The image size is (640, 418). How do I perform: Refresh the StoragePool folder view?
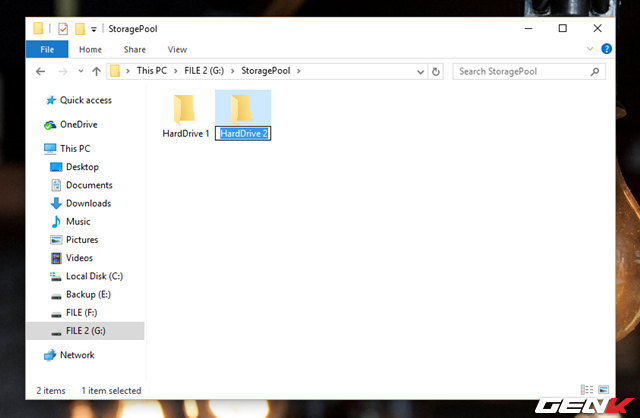(x=438, y=72)
